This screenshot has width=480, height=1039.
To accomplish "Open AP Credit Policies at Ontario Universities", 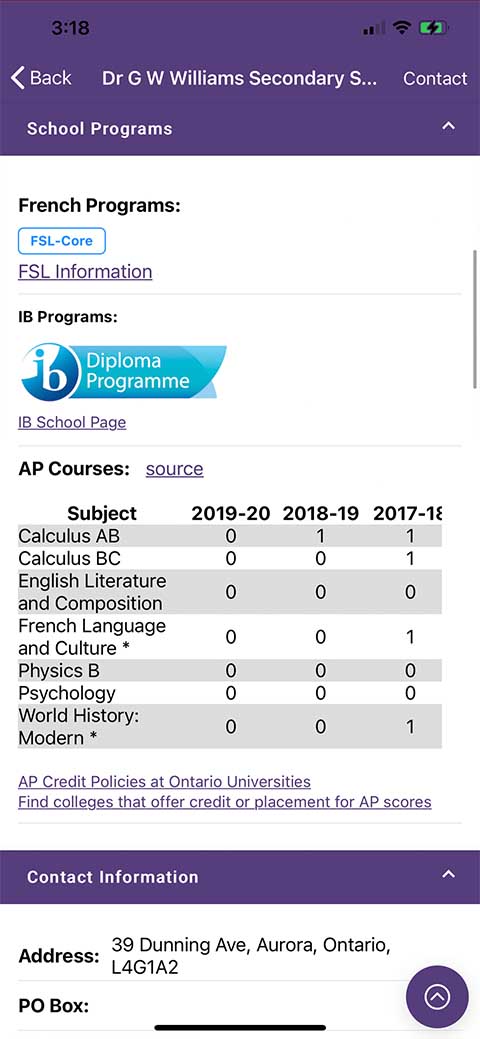I will point(164,781).
